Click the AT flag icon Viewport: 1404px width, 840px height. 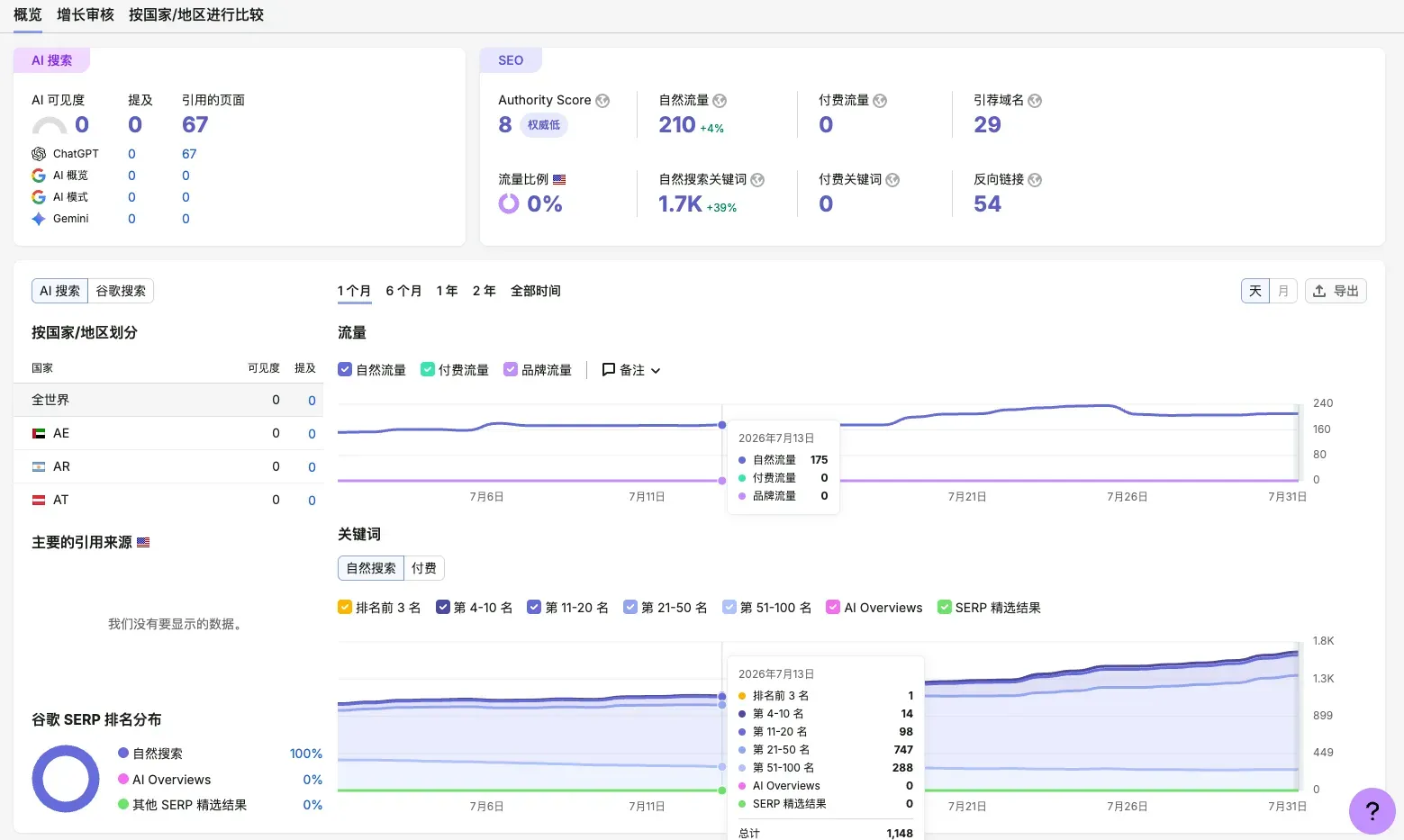(39, 500)
